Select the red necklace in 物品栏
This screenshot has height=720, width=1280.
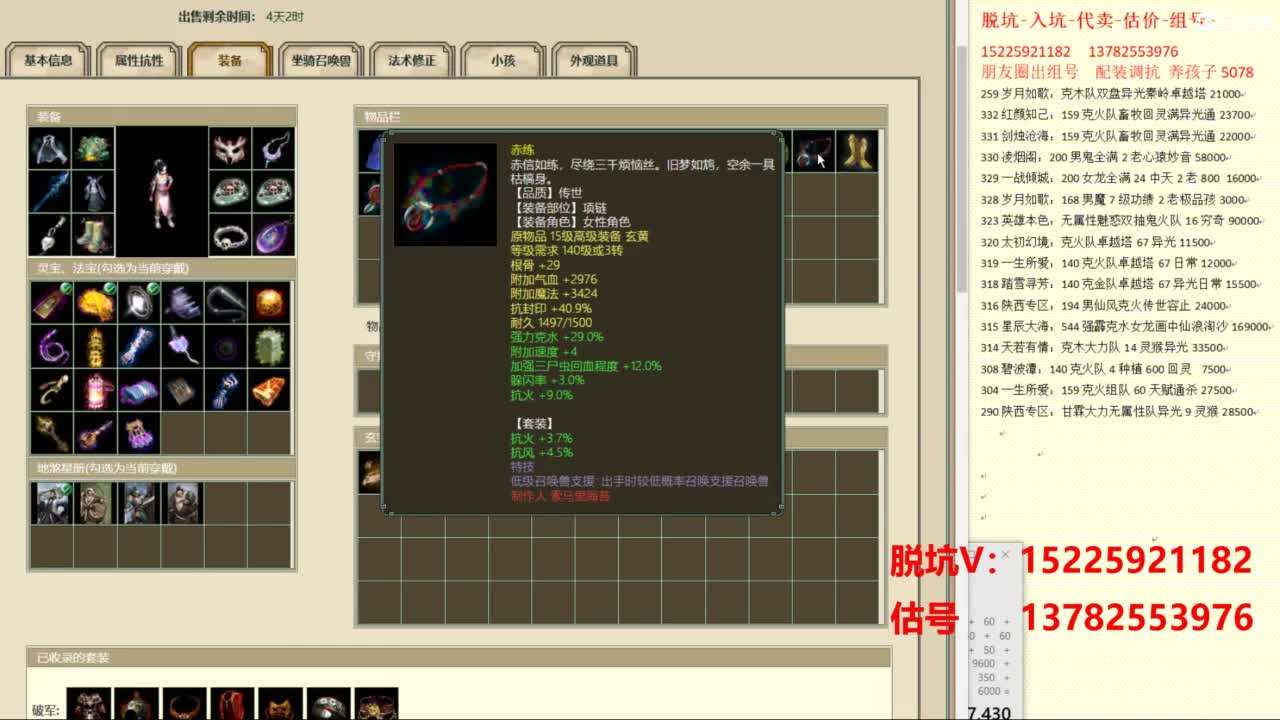813,151
